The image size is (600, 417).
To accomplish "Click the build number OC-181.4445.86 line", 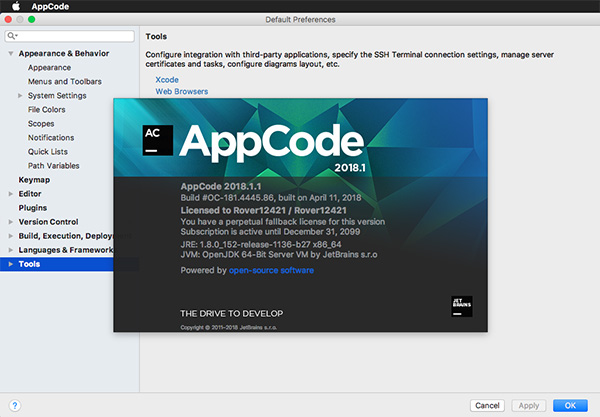I will [x=271, y=198].
